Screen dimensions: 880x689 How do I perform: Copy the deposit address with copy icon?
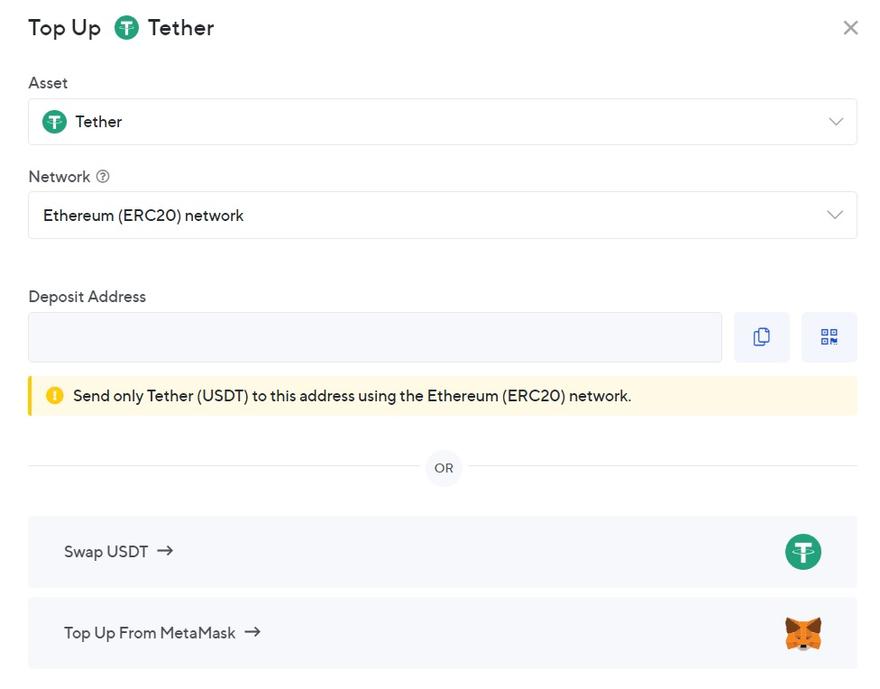pos(762,337)
